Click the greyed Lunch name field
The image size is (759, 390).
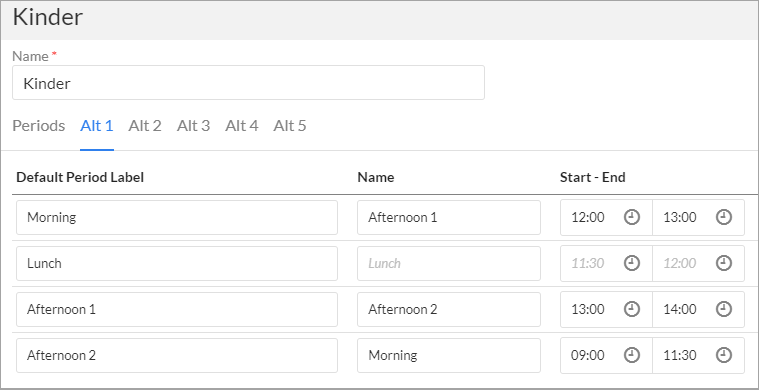449,263
